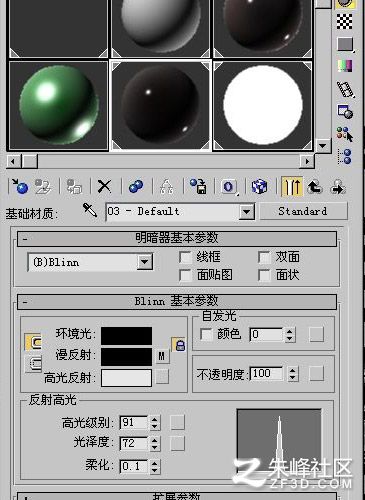
Task: Click Make Material Copy icon
Action: click(136, 186)
